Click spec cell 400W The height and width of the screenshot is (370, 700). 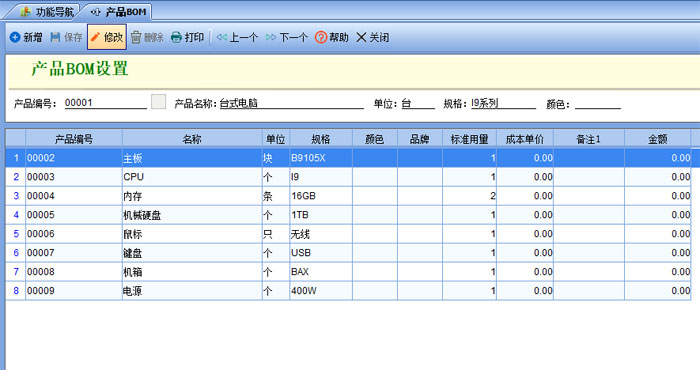321,291
